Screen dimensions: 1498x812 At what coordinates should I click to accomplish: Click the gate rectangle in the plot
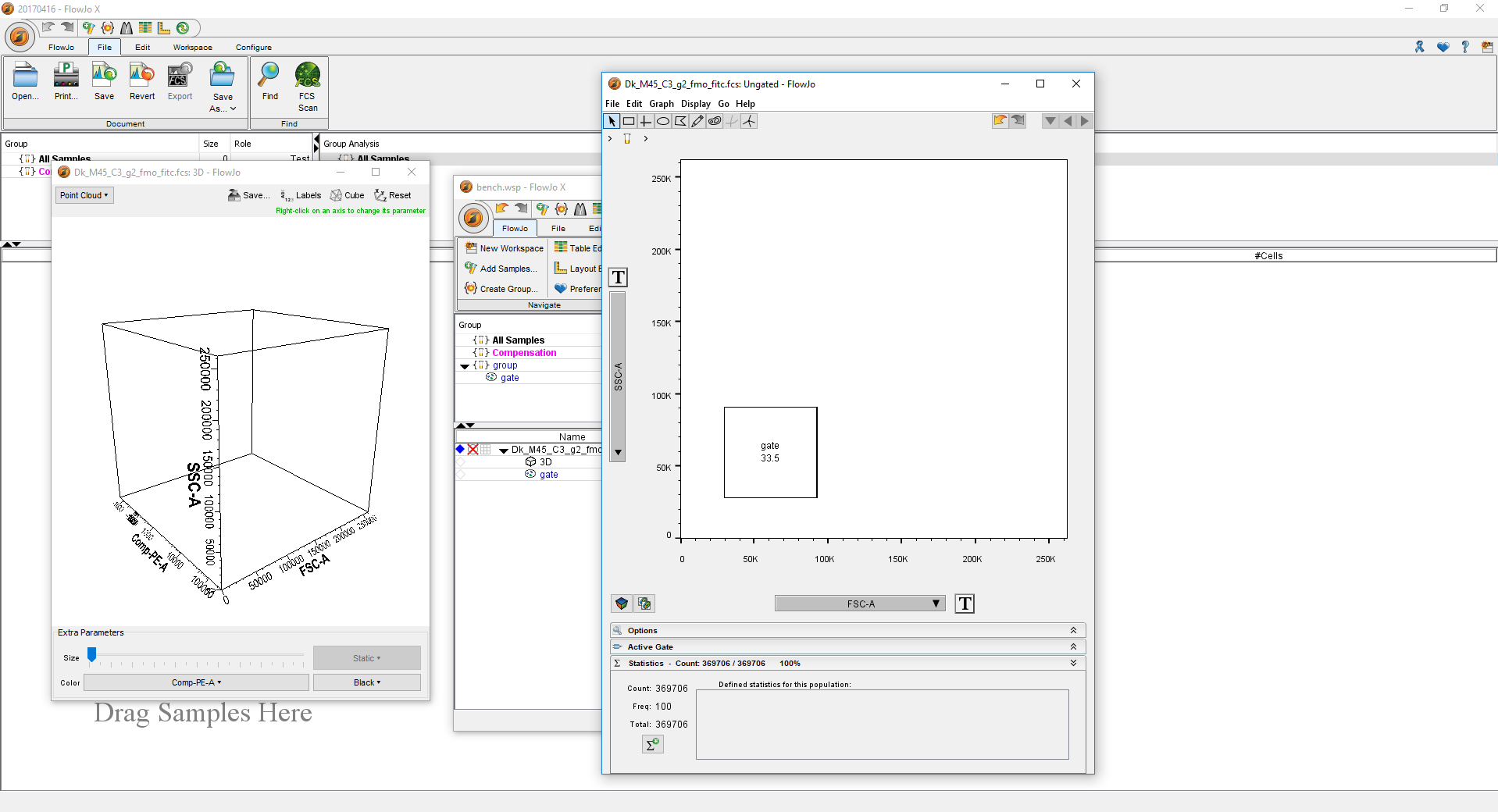click(x=770, y=452)
